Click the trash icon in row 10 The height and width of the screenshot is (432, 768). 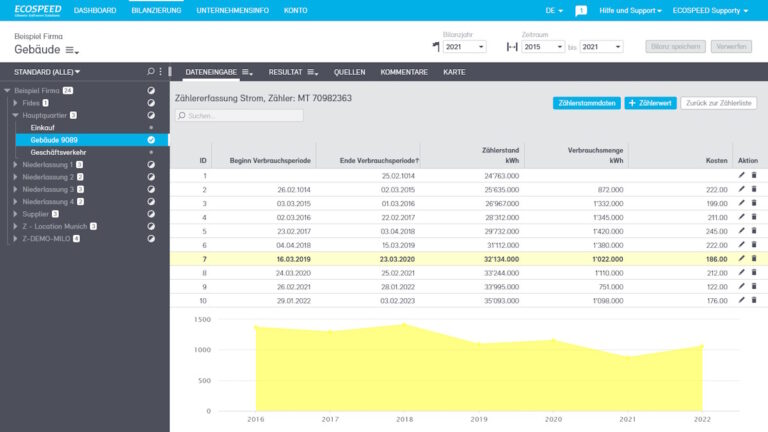click(x=754, y=300)
